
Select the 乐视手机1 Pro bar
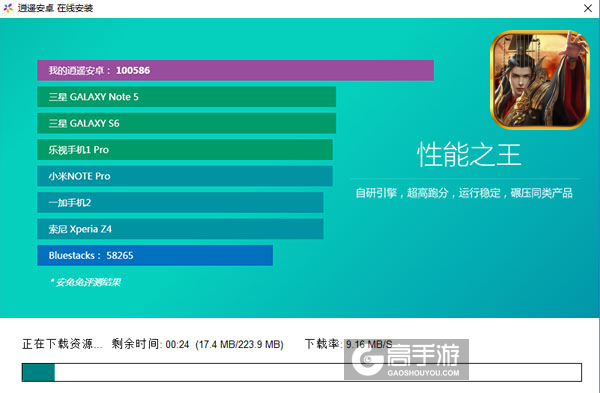[185, 150]
